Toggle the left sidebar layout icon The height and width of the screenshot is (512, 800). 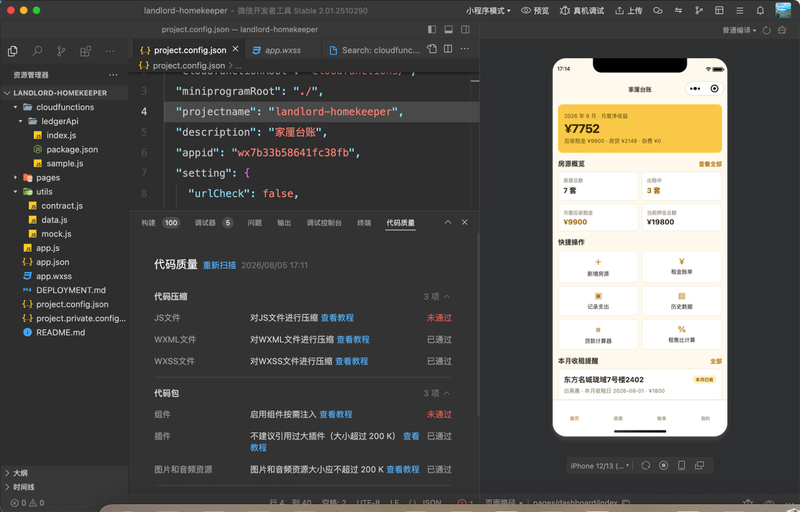click(x=432, y=30)
